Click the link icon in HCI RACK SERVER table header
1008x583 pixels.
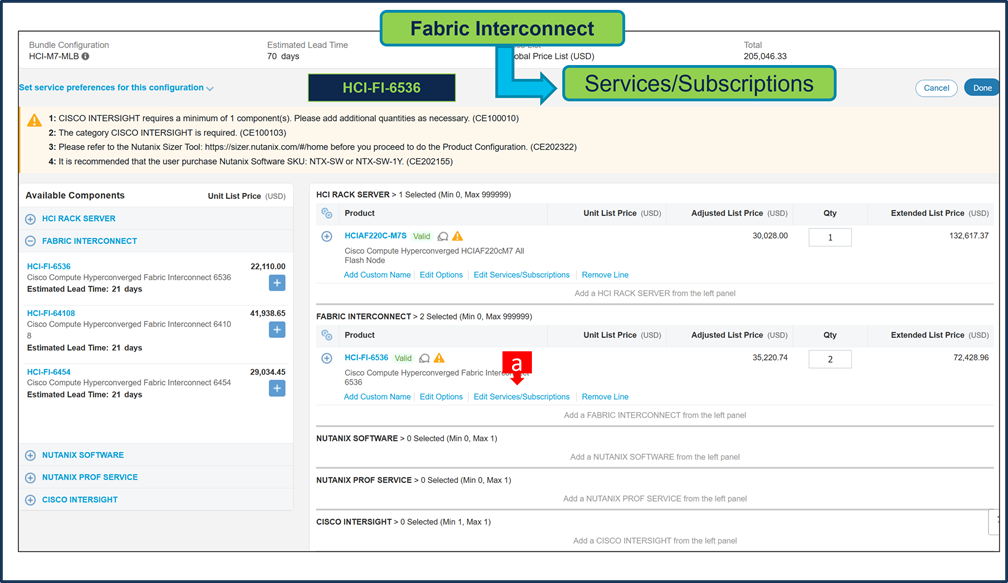tap(327, 213)
